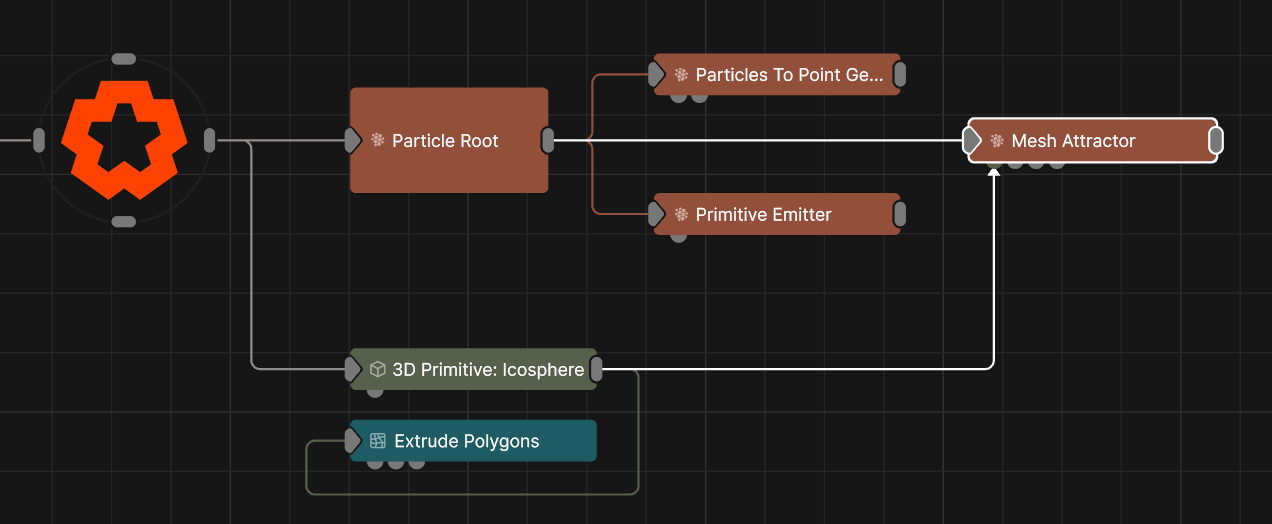Select the Extrude Polygons node label
1272x524 pixels.
pyautogui.click(x=466, y=441)
